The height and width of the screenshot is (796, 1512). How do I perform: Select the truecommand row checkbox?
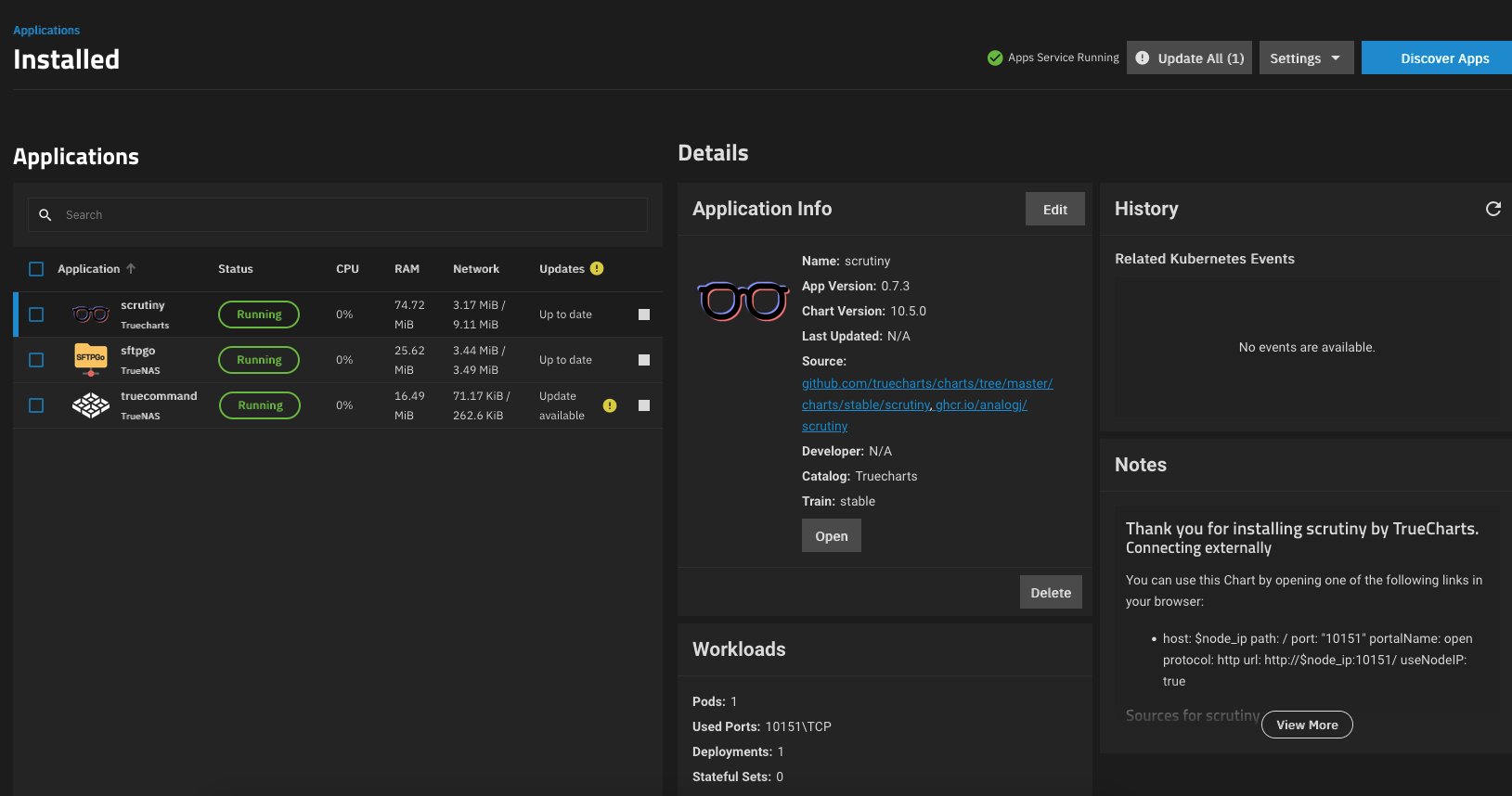pyautogui.click(x=36, y=405)
